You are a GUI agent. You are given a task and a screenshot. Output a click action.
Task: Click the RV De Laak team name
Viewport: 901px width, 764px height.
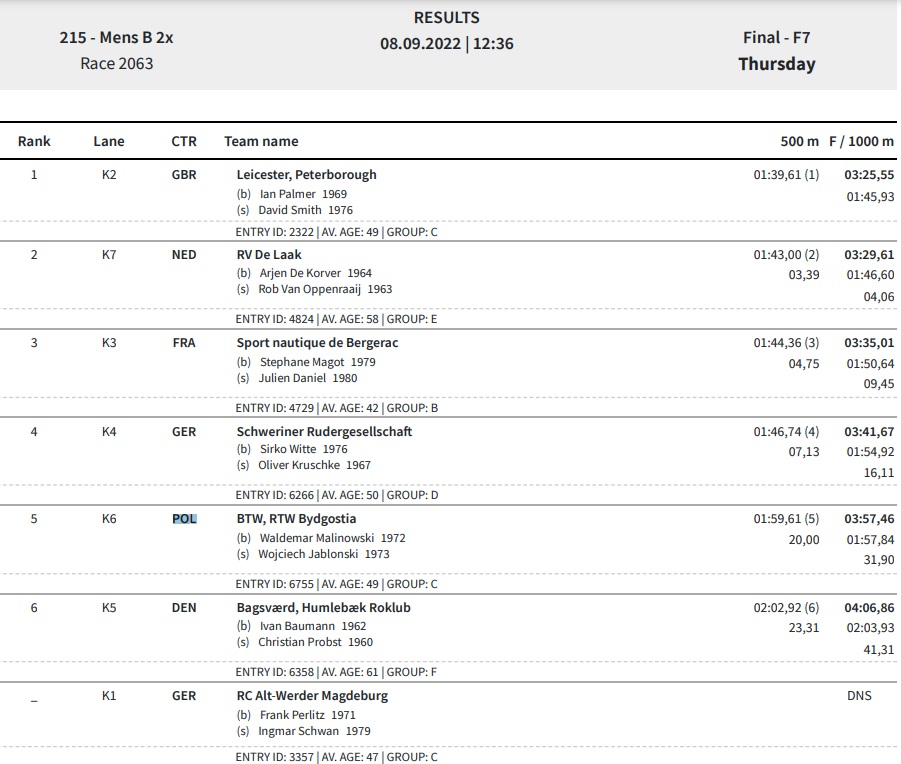[x=269, y=254]
